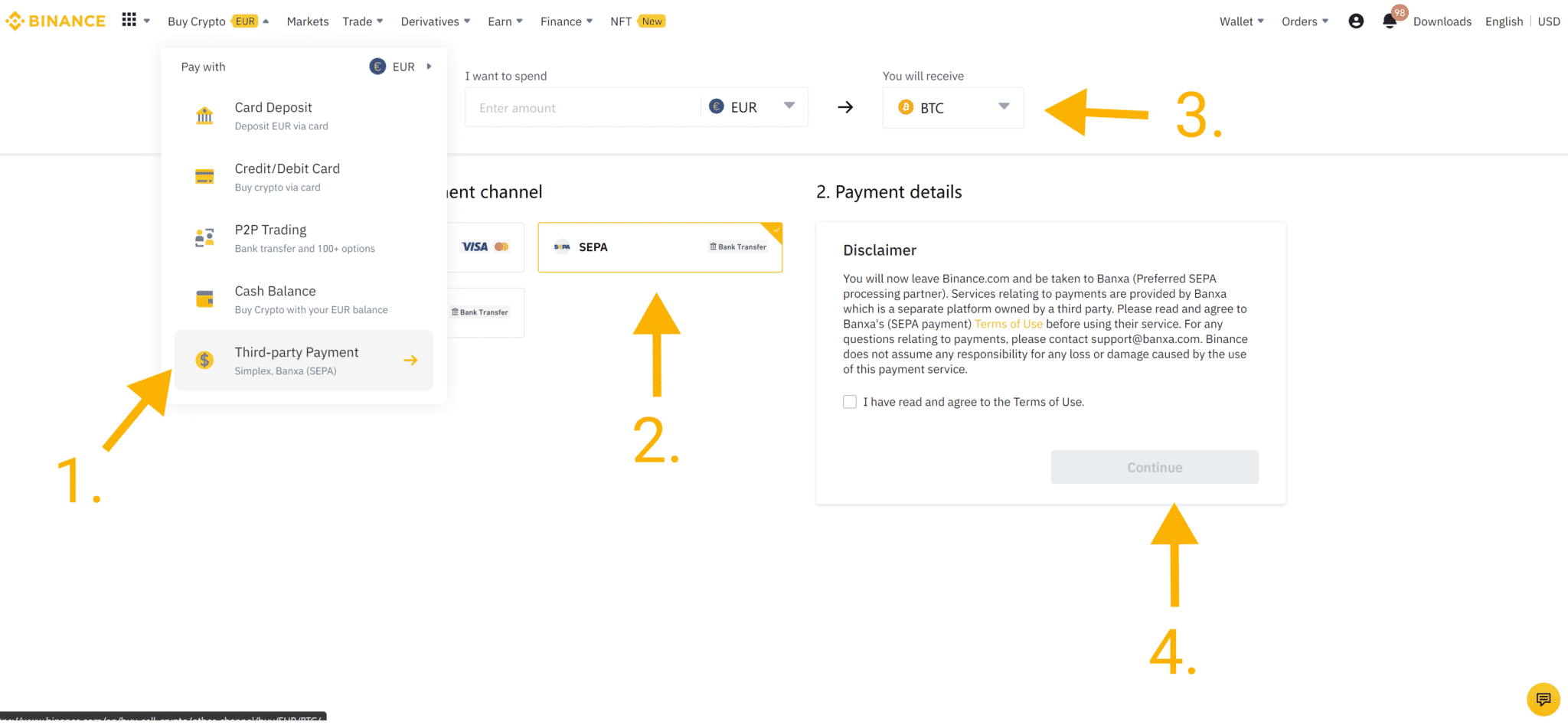Open the Terms of Use link
The image size is (1568, 725).
point(1008,324)
